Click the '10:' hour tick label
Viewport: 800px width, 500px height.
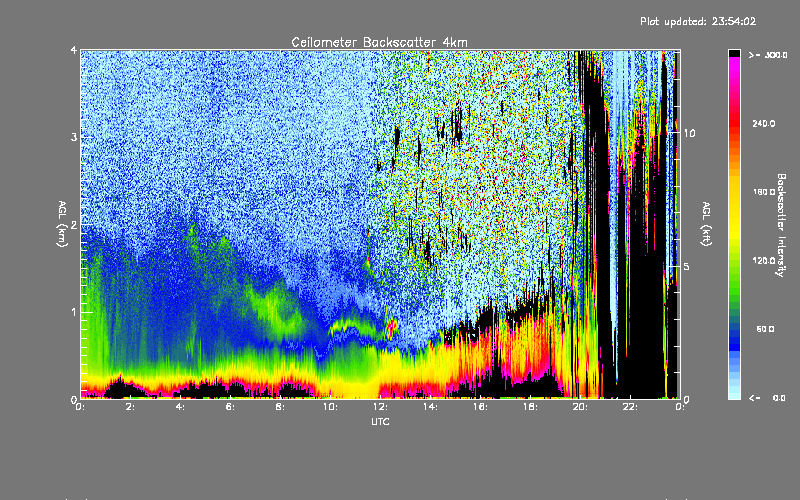pyautogui.click(x=330, y=407)
